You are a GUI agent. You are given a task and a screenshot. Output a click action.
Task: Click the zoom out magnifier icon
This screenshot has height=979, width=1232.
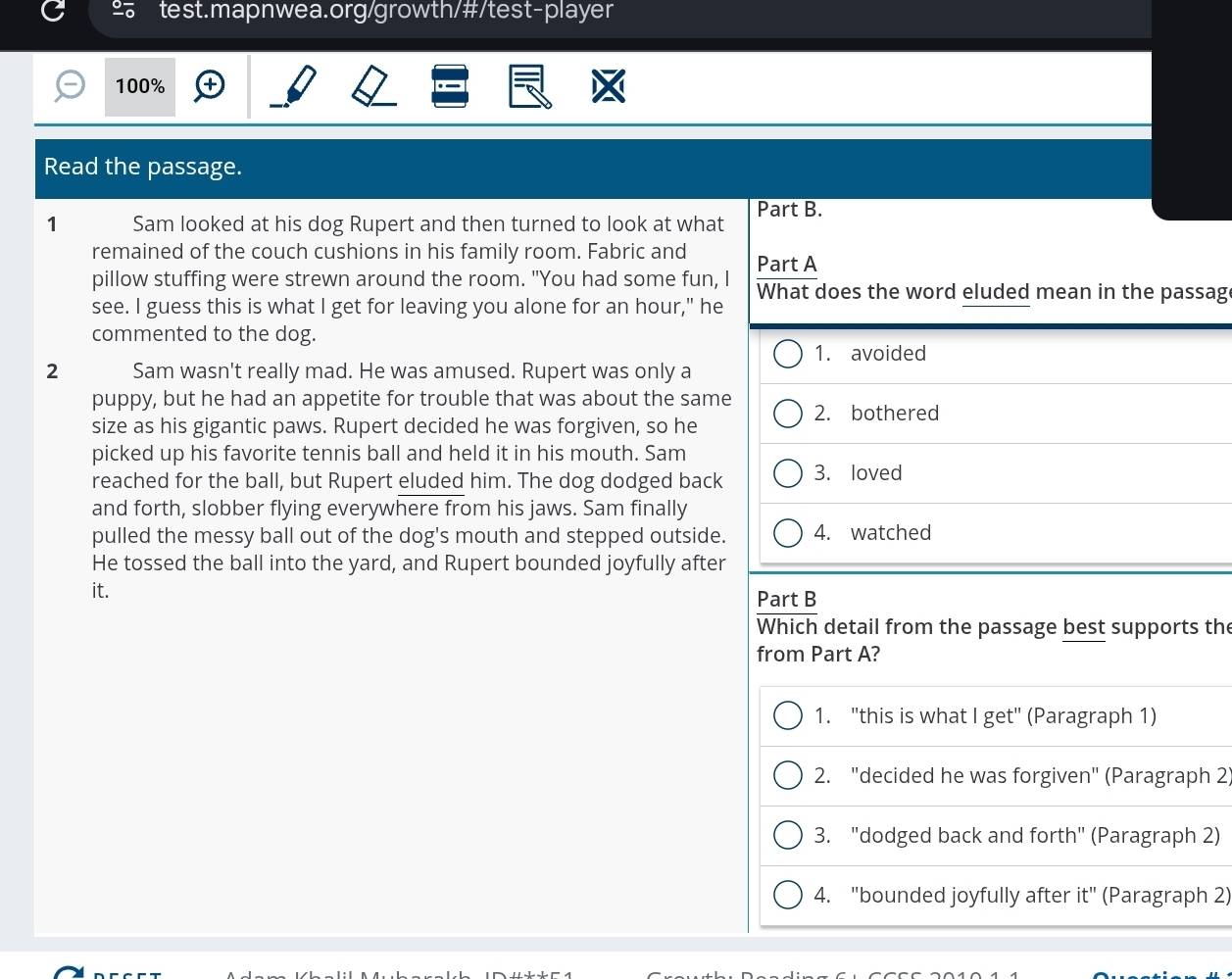coord(70,86)
